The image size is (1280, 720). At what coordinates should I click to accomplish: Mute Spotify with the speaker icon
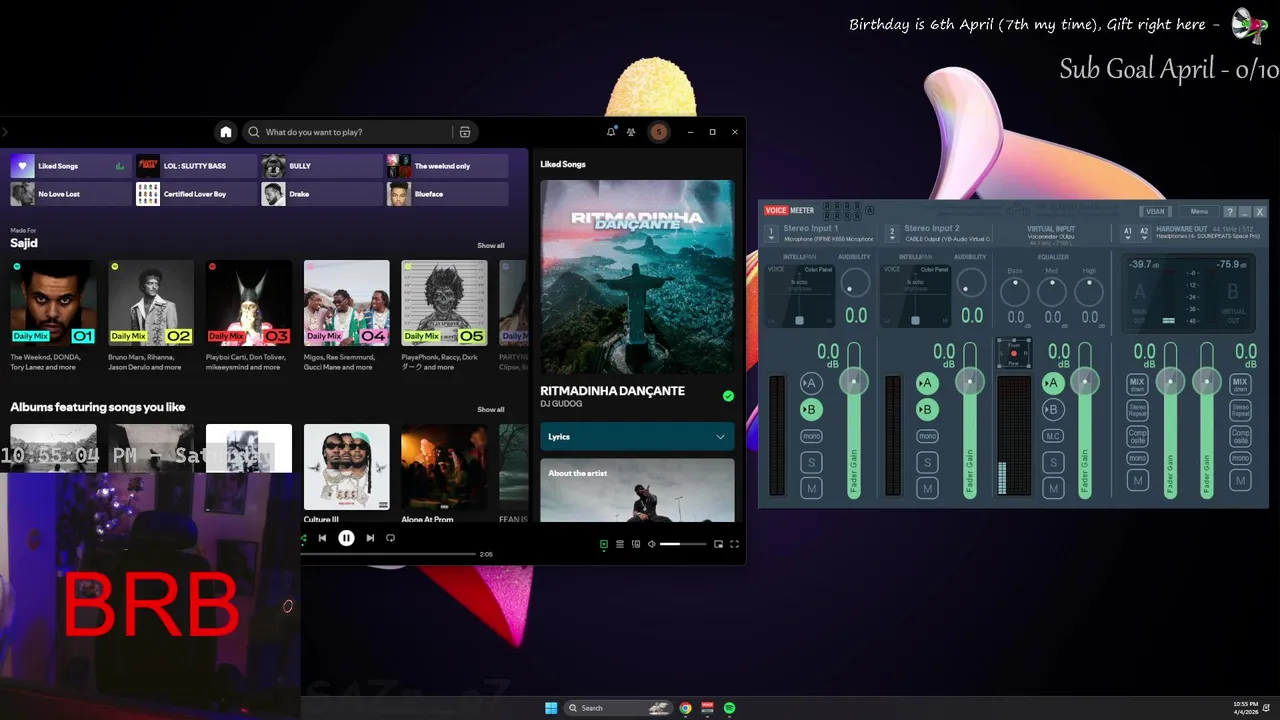pos(651,544)
